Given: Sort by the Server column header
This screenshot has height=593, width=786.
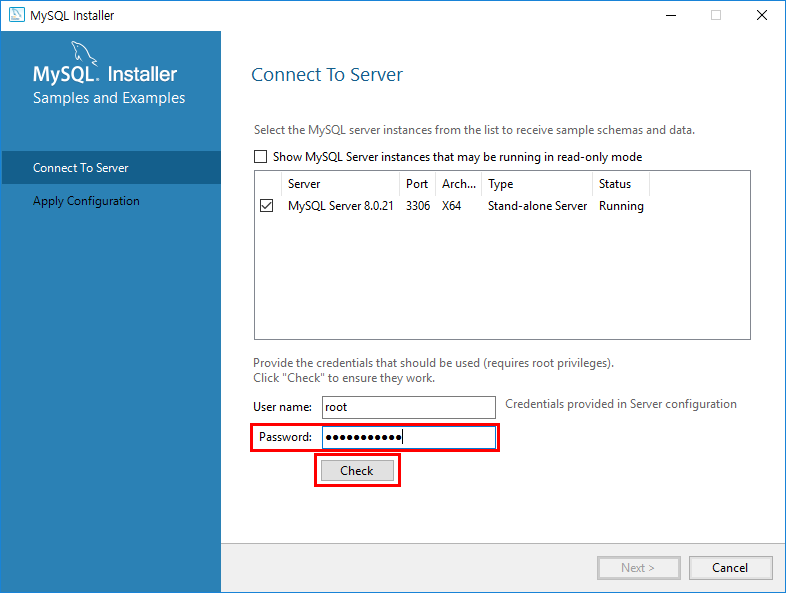Looking at the screenshot, I should pos(341,184).
